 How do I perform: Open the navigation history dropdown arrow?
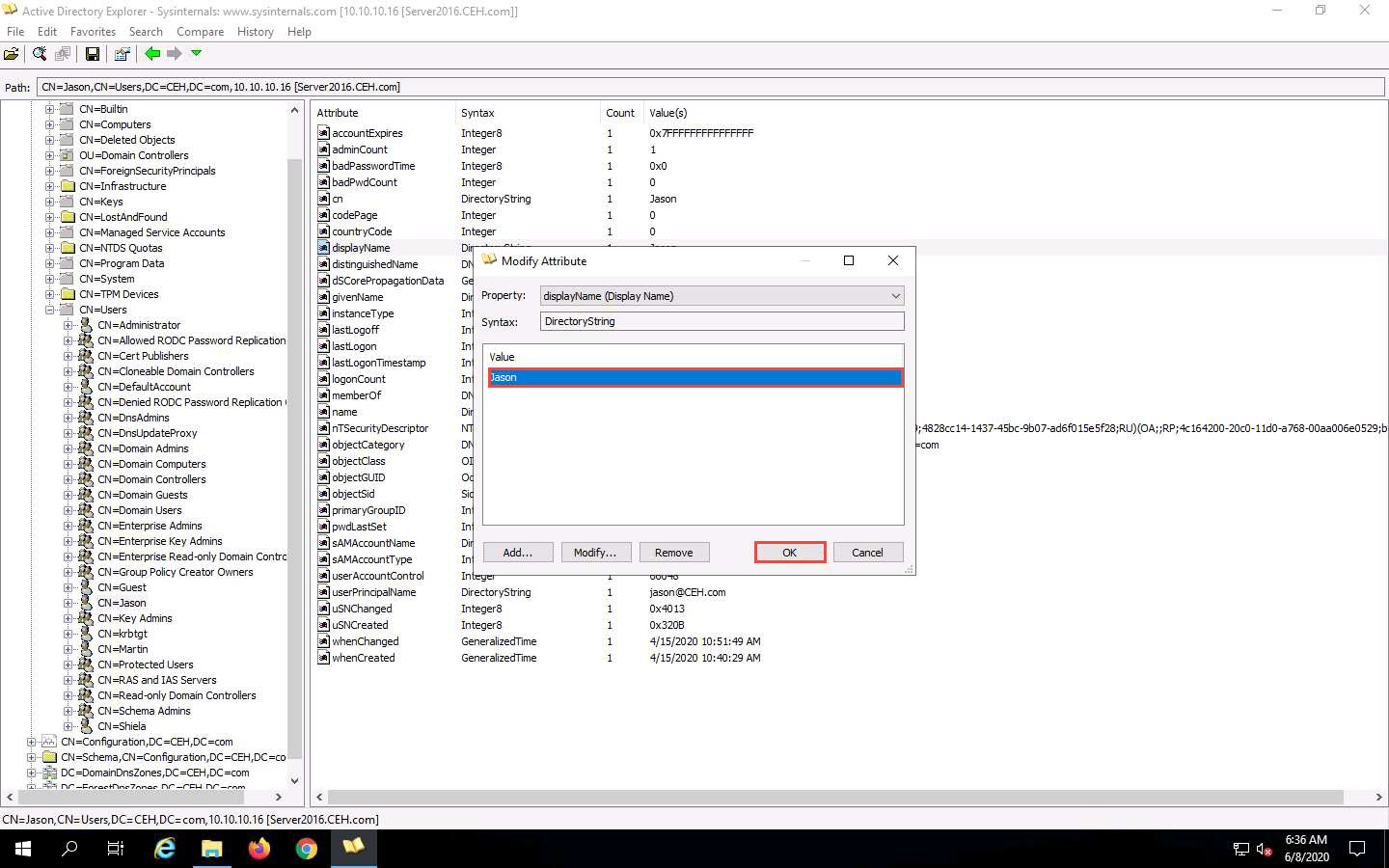(x=196, y=54)
